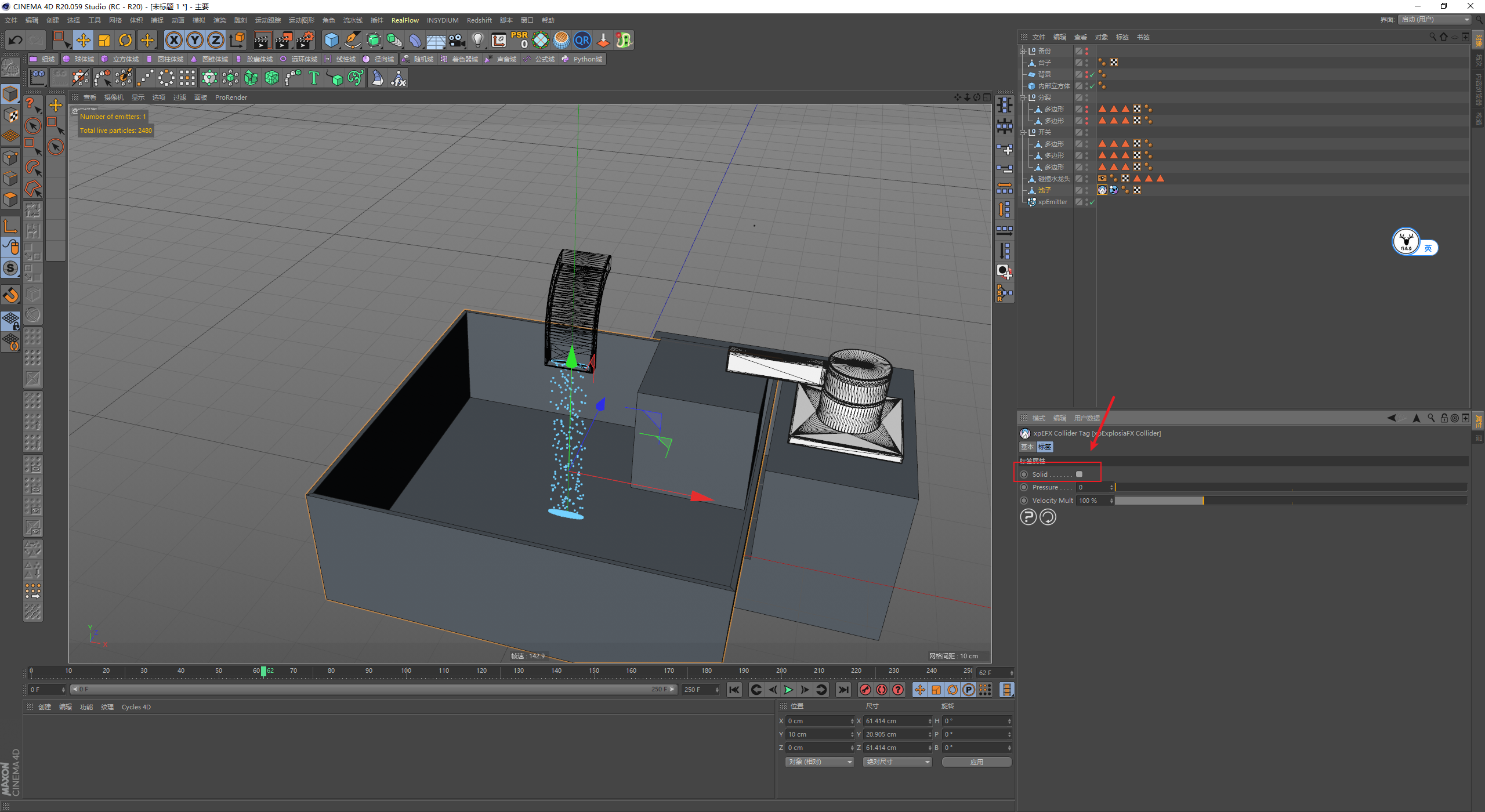Open the 绝对尺寸 dropdown
This screenshot has width=1485, height=812.
(897, 762)
